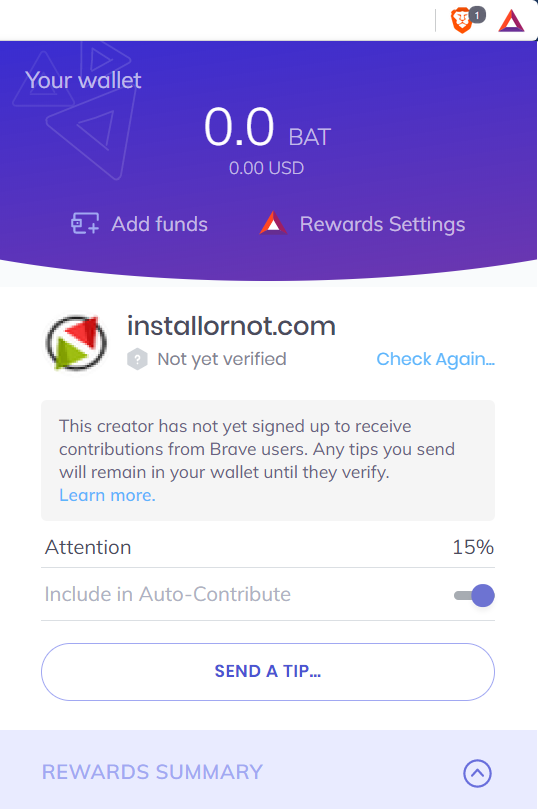The height and width of the screenshot is (809, 538).
Task: Open Rewards Settings from wallet panel
Action: coord(382,224)
